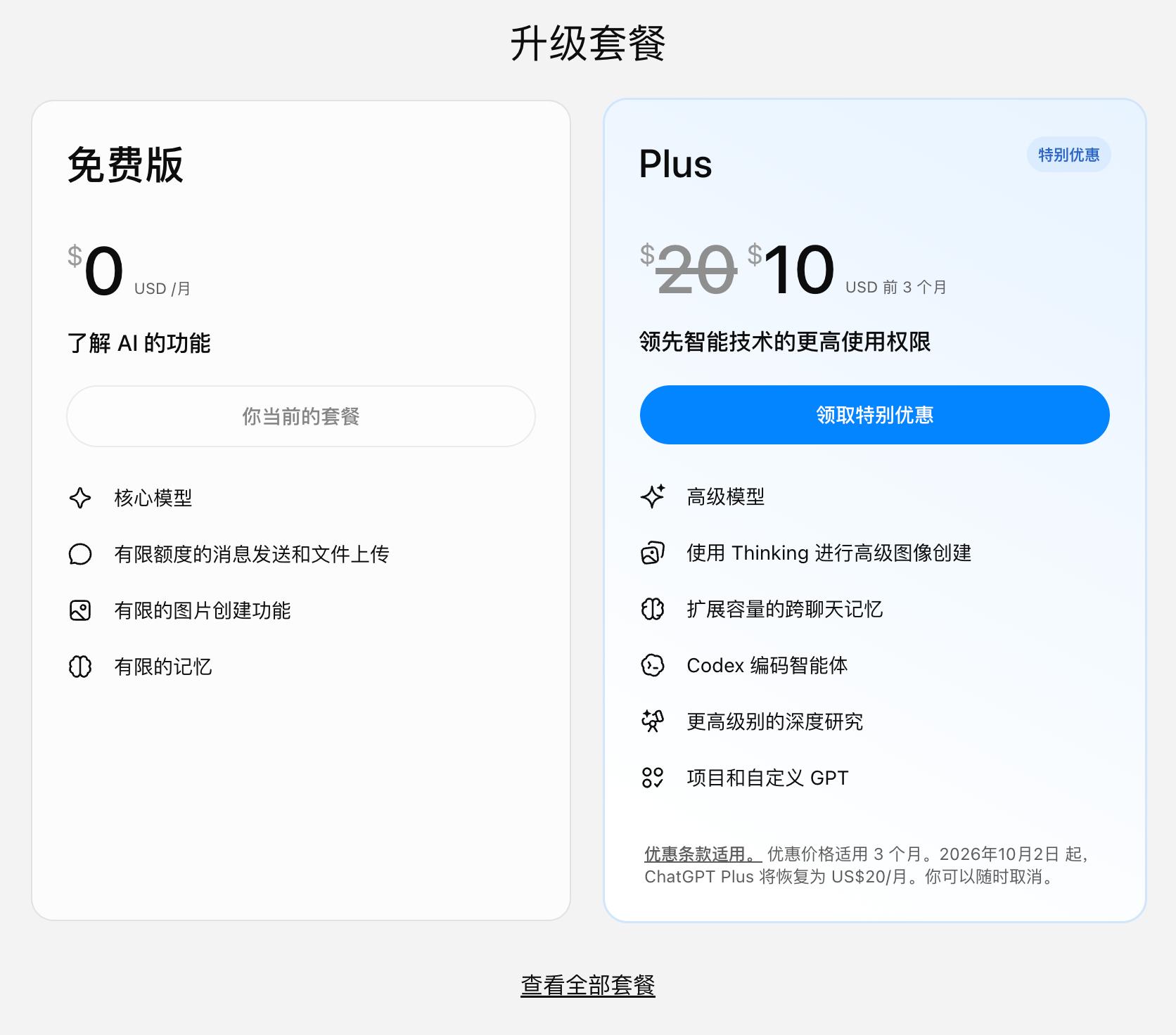This screenshot has height=1035, width=1176.
Task: Click the Codex terminal icon
Action: 653,665
